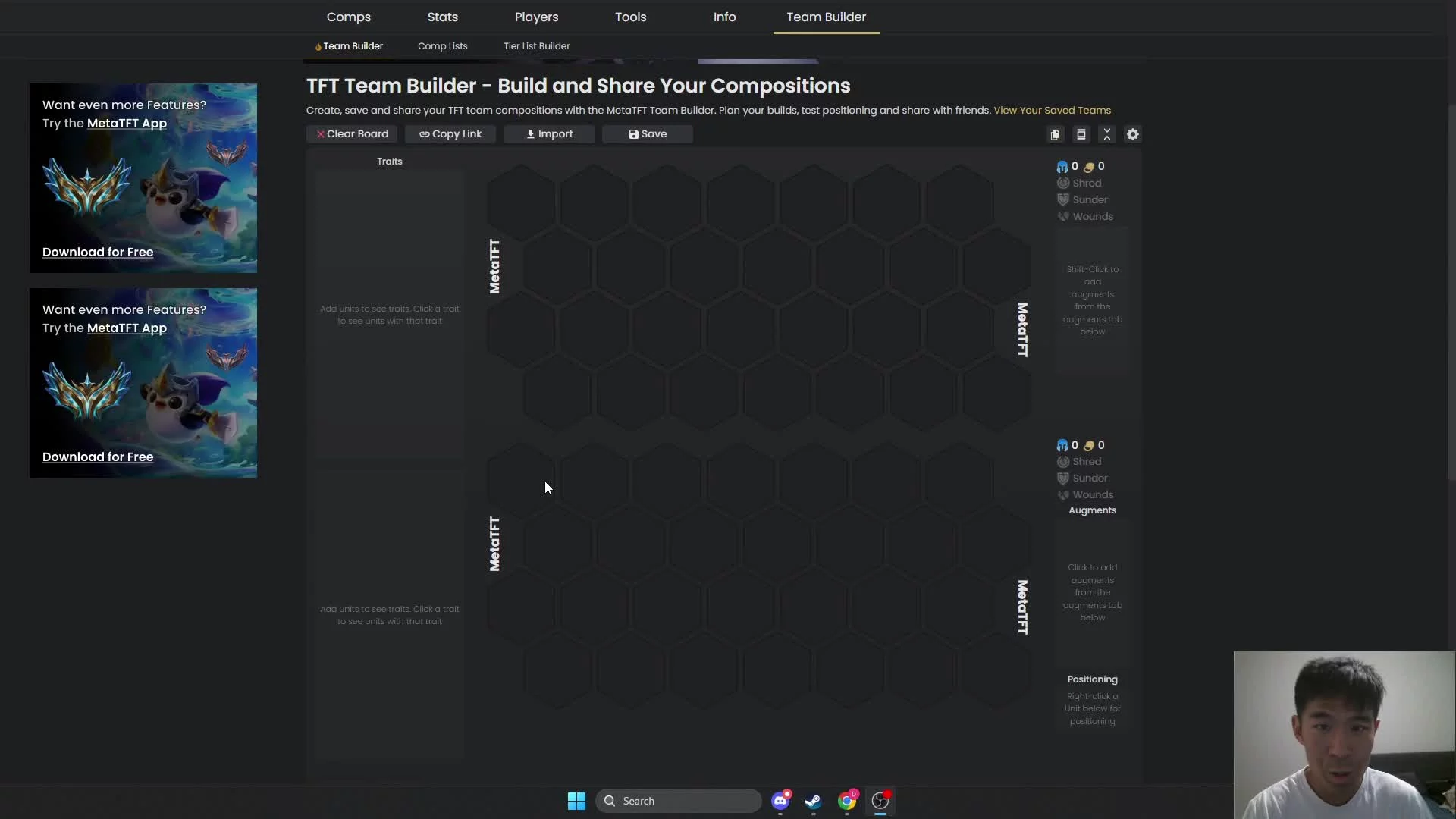Open the Comps menu
Screen dimensions: 1456x819
click(349, 17)
